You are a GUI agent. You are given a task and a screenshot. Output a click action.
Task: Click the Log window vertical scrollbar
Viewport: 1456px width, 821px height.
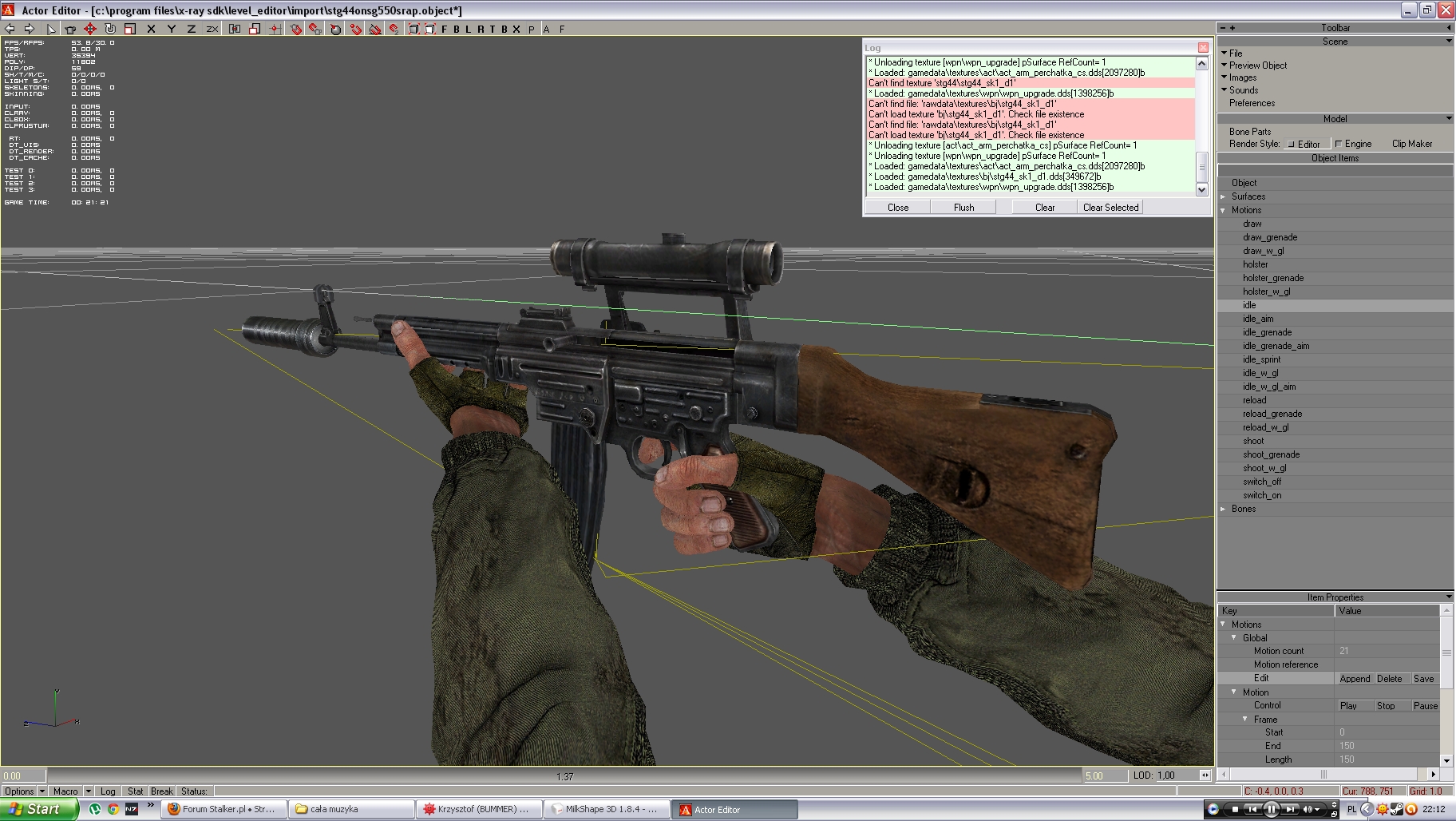(1202, 126)
